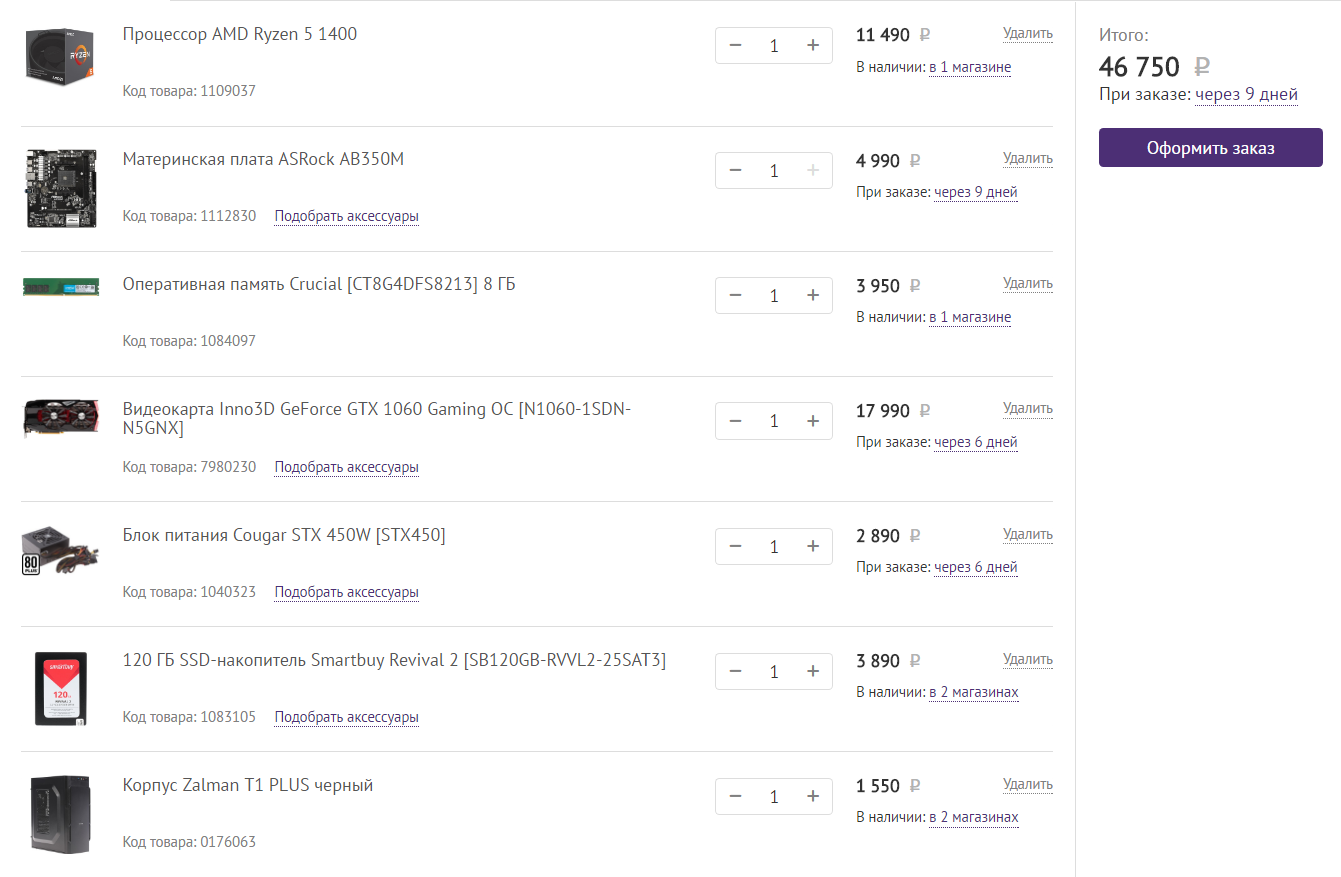Increase quantity of Smartbuy Revival 2 SSD
This screenshot has width=1341, height=877.
[x=812, y=671]
